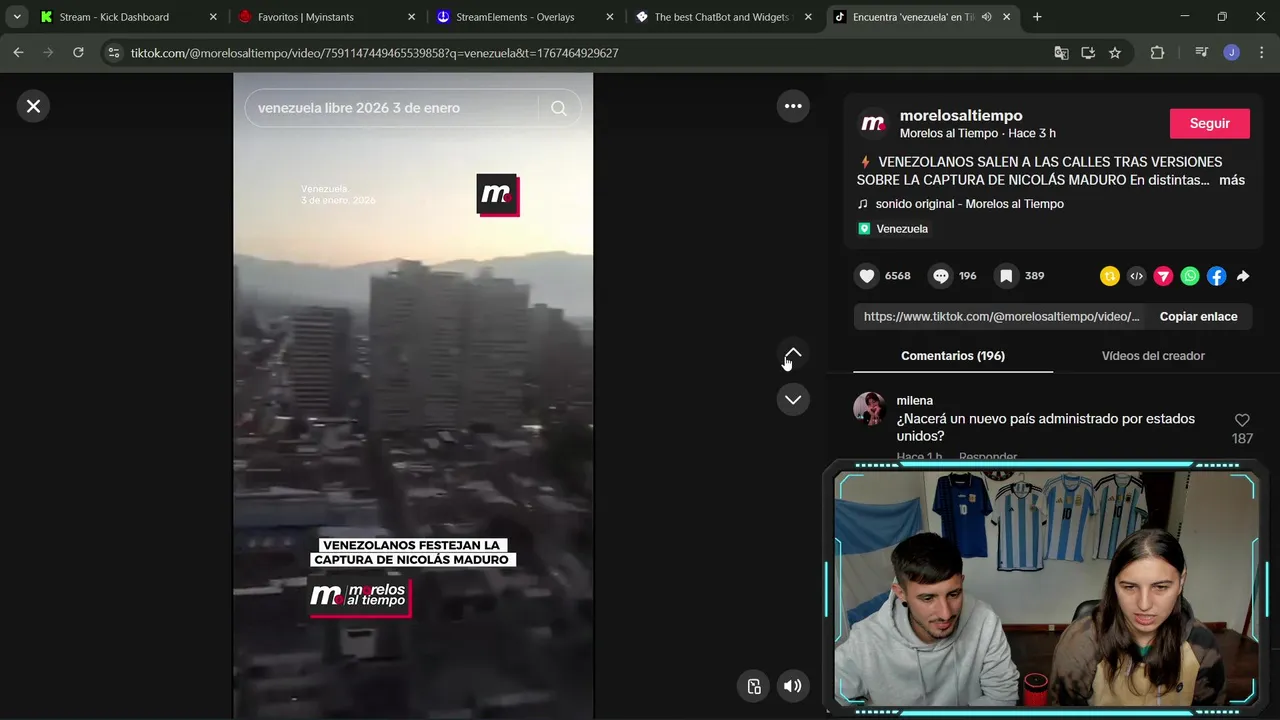Reload the current page
Viewport: 1280px width, 720px height.
pyautogui.click(x=78, y=53)
